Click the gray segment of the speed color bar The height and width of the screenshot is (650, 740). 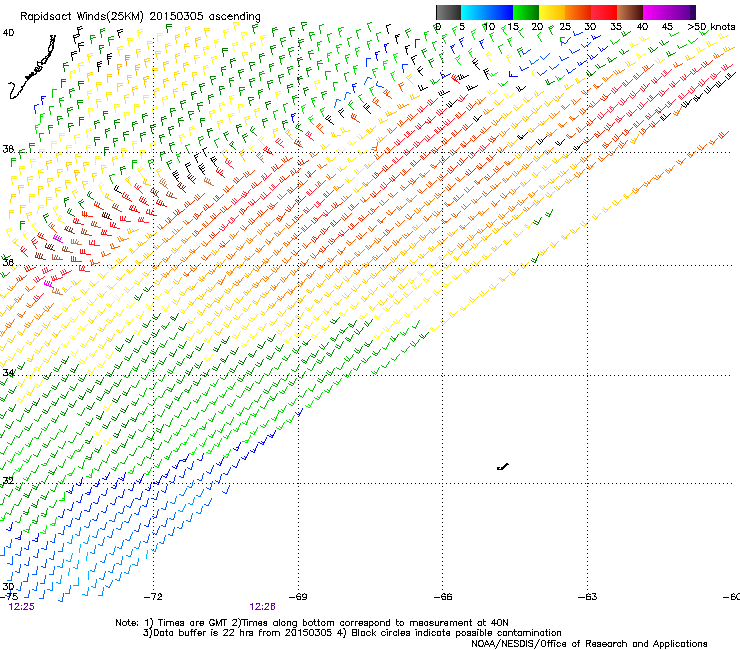pos(448,12)
